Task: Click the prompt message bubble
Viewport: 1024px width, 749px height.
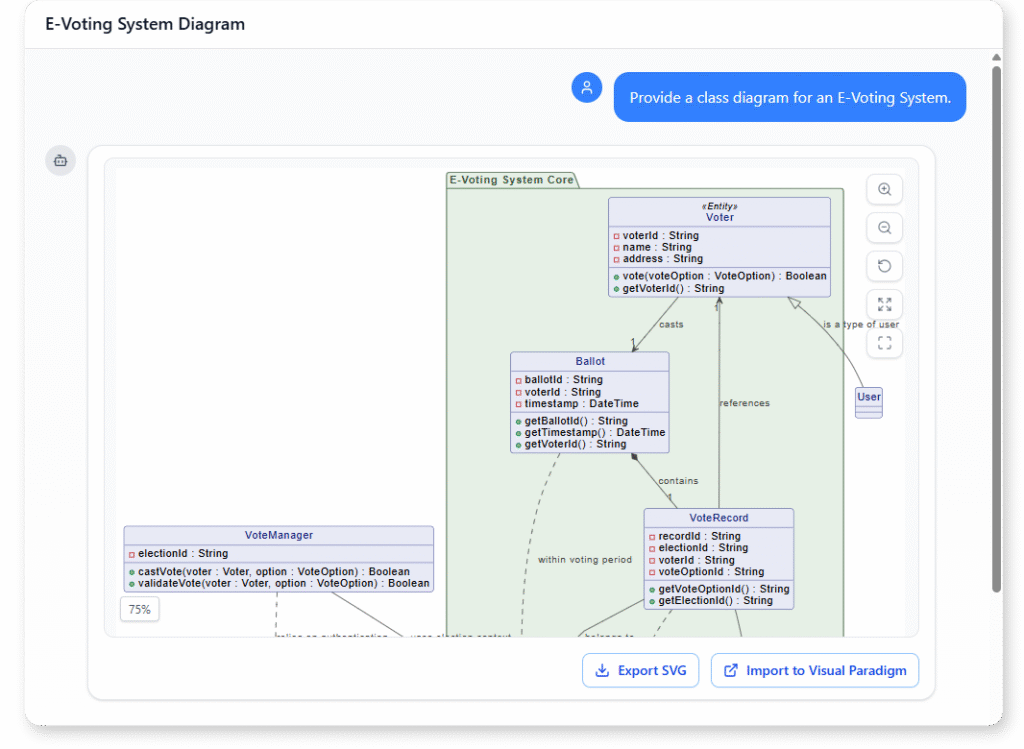Action: tap(789, 96)
